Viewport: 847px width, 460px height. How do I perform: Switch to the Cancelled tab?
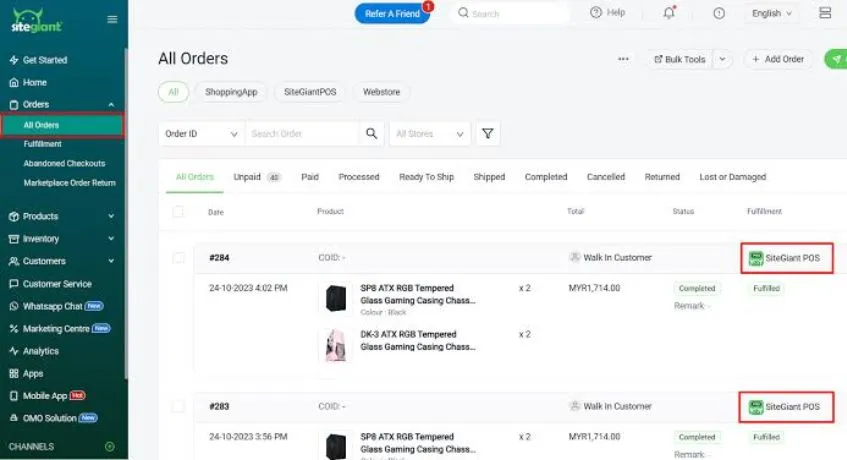coord(606,177)
